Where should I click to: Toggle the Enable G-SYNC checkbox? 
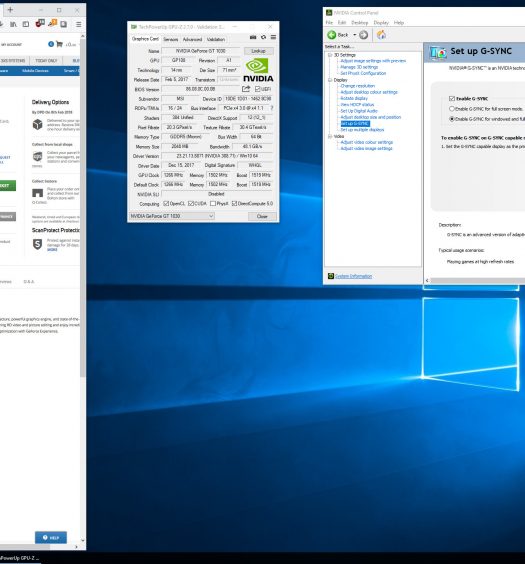[452, 99]
